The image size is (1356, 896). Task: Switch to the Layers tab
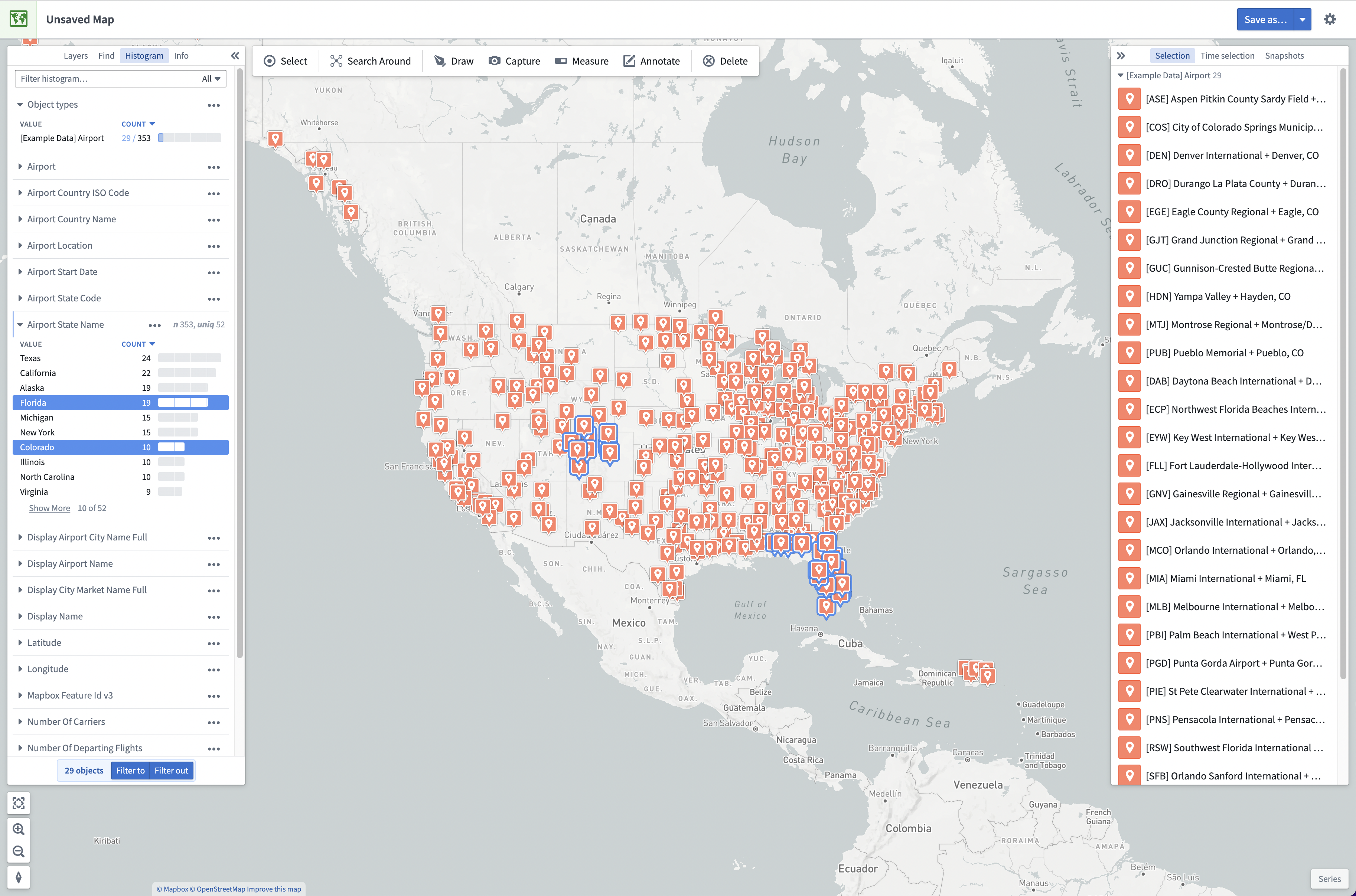75,55
